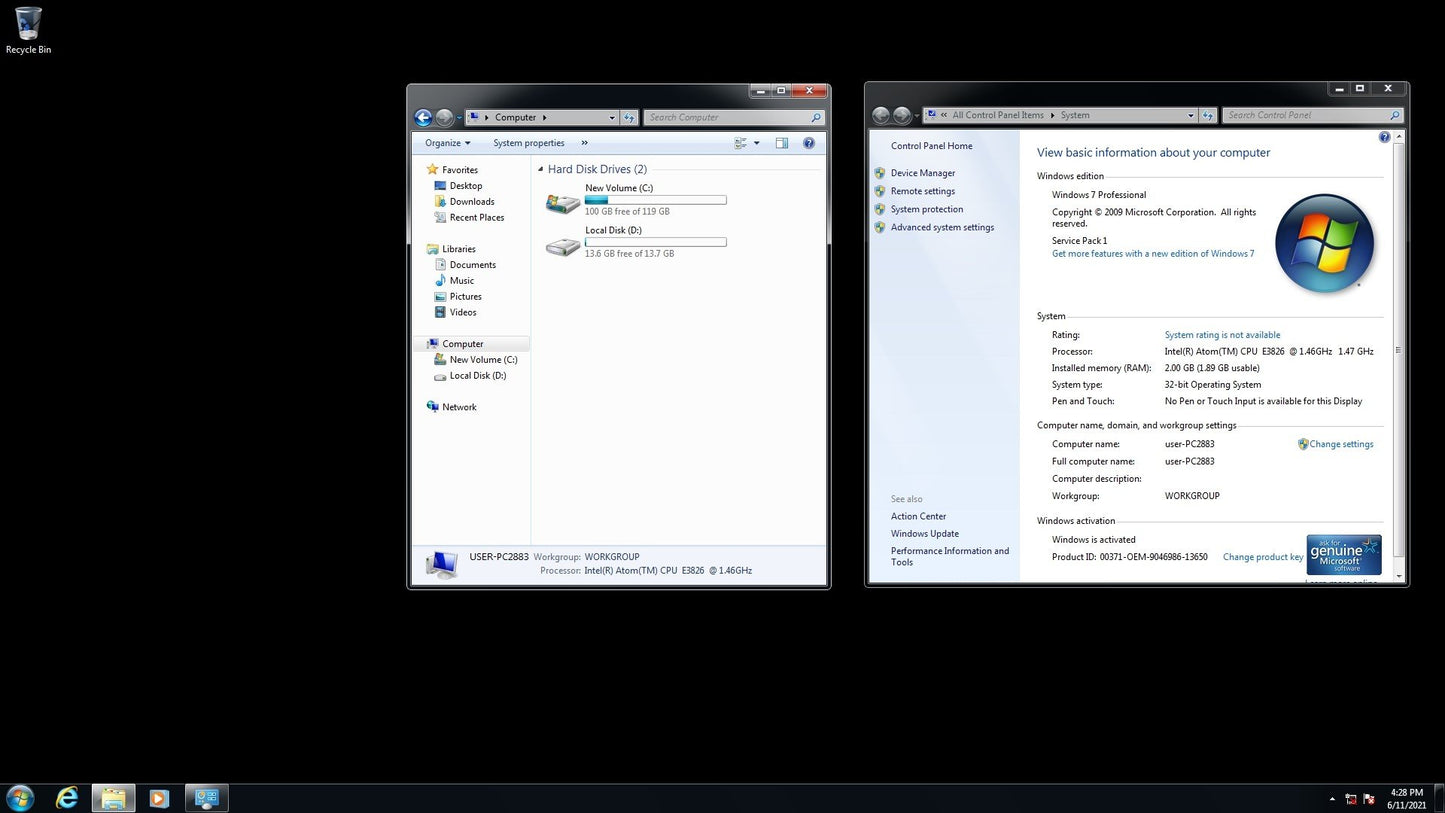Click the search magnifier in Computer window

(816, 118)
